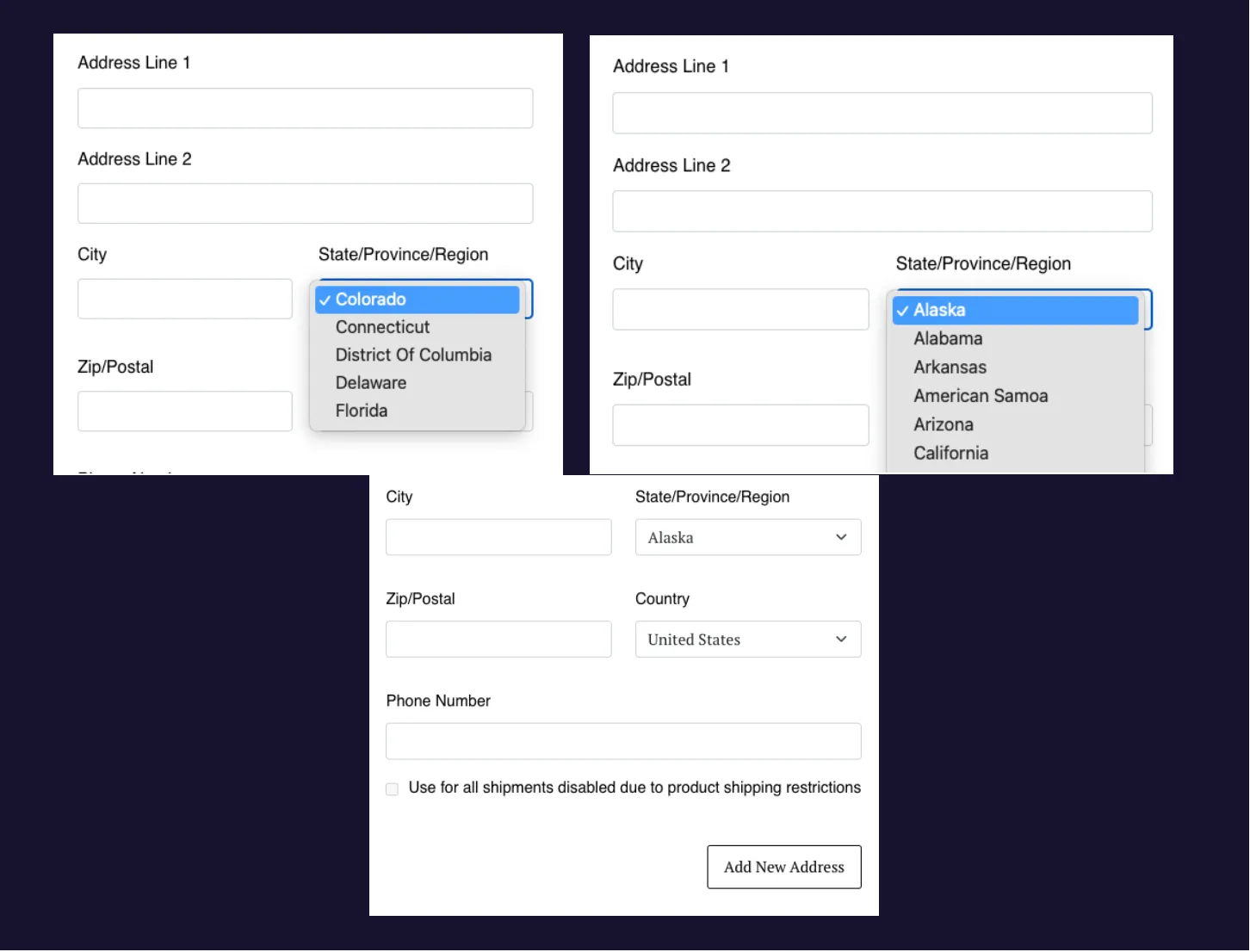The image size is (1250, 952).
Task: Focus the Phone Number input field
Action: point(623,741)
